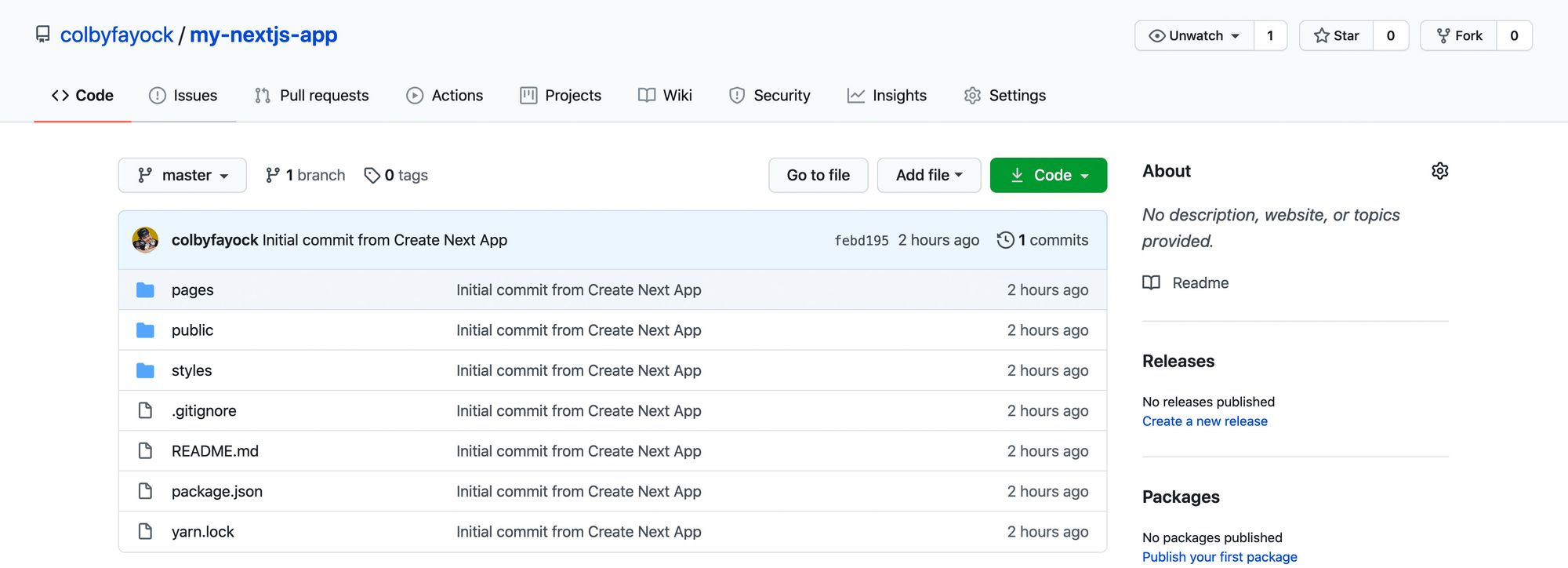1568x568 pixels.
Task: Star the my-nextjs-app repository
Action: pyautogui.click(x=1337, y=35)
